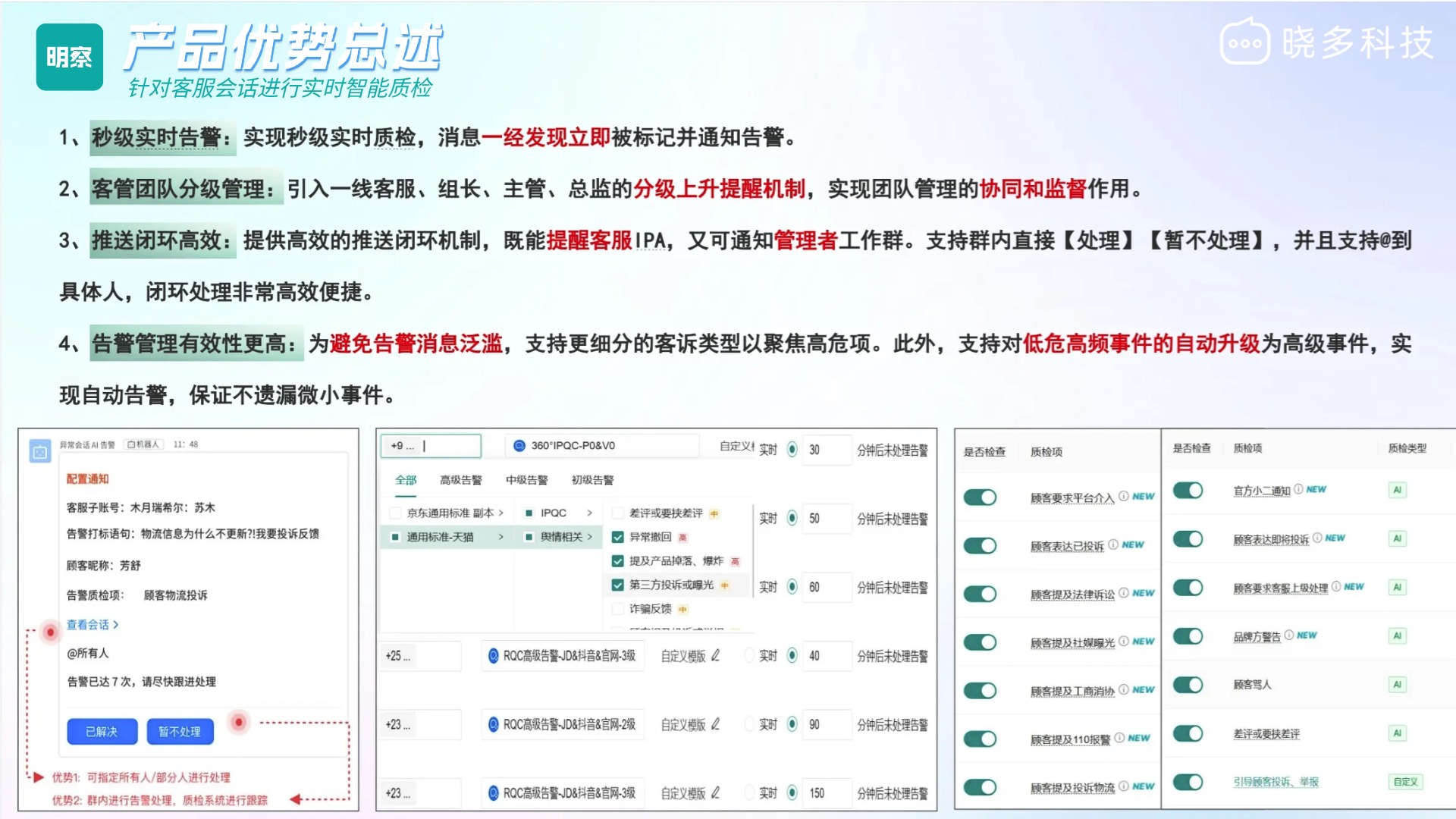Click the info icon beside 顾客要求平台介入

pos(1123,497)
